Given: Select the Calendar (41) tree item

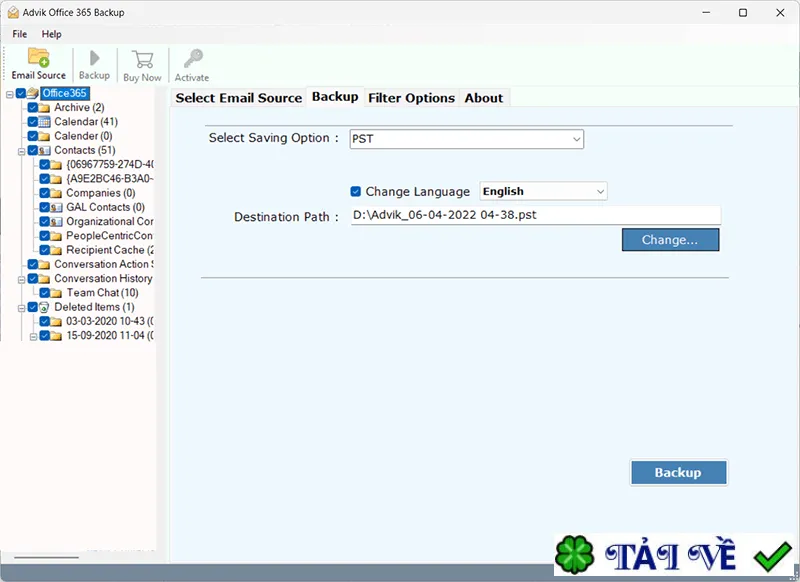Looking at the screenshot, I should pyautogui.click(x=86, y=122).
